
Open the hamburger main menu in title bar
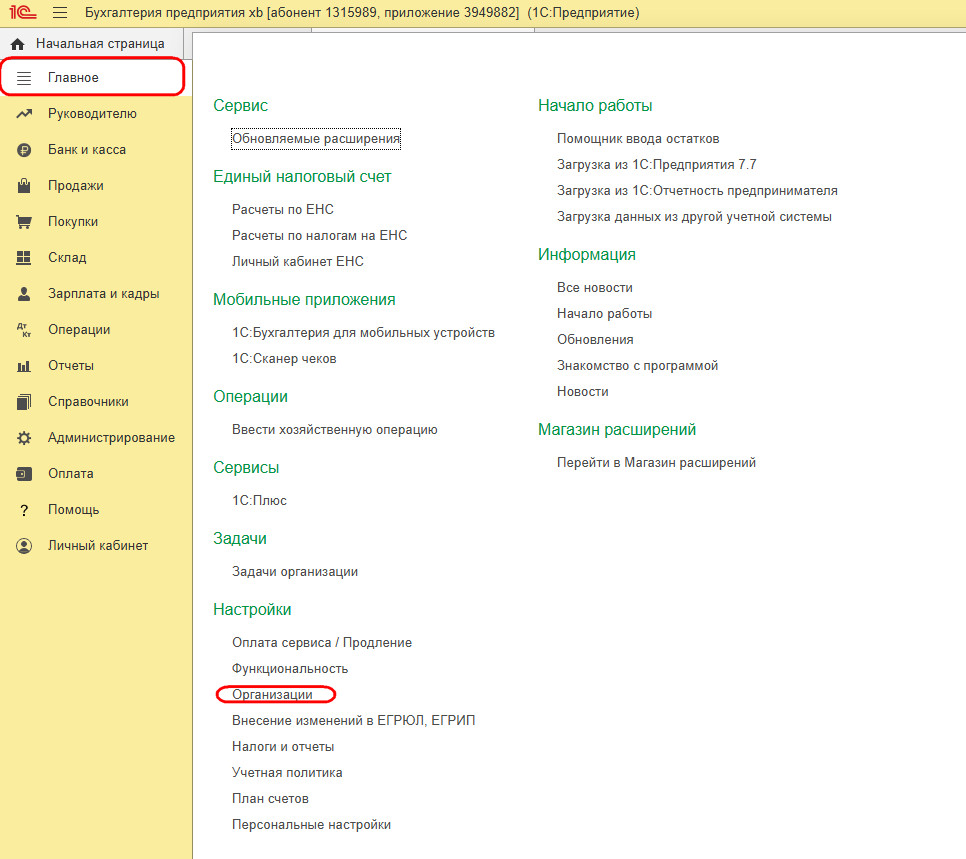coord(60,12)
